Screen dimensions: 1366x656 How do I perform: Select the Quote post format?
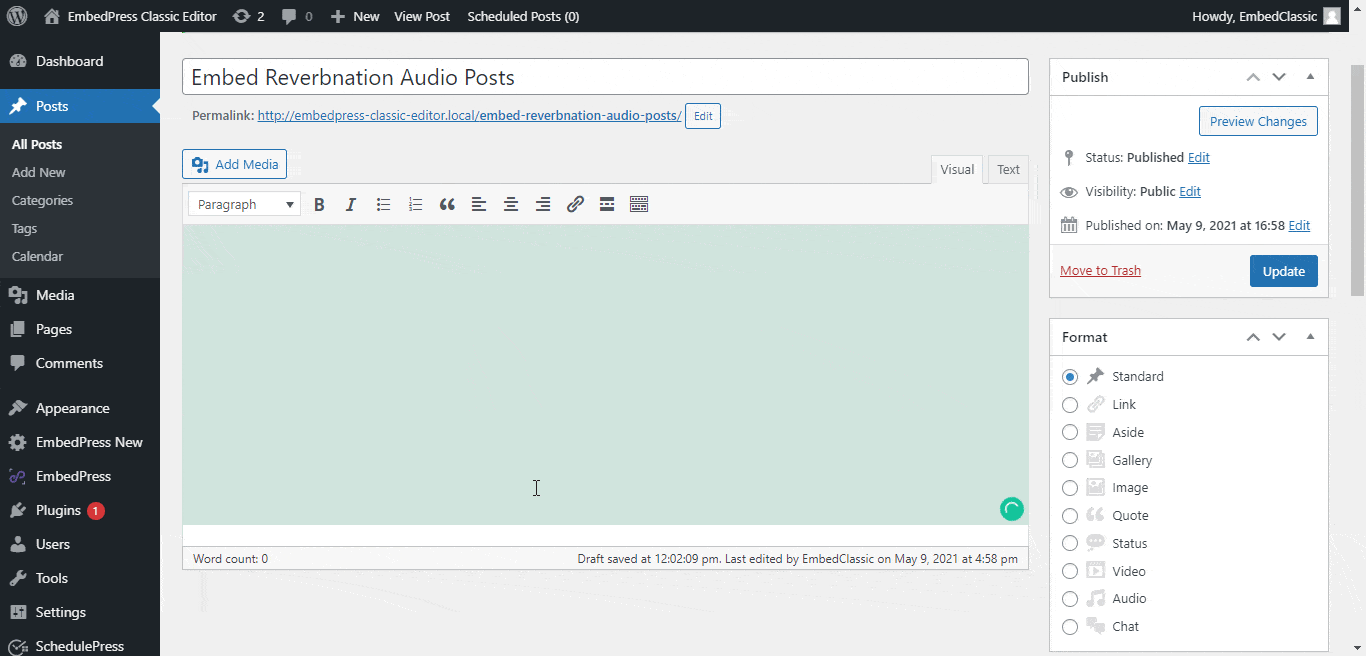coord(1070,516)
